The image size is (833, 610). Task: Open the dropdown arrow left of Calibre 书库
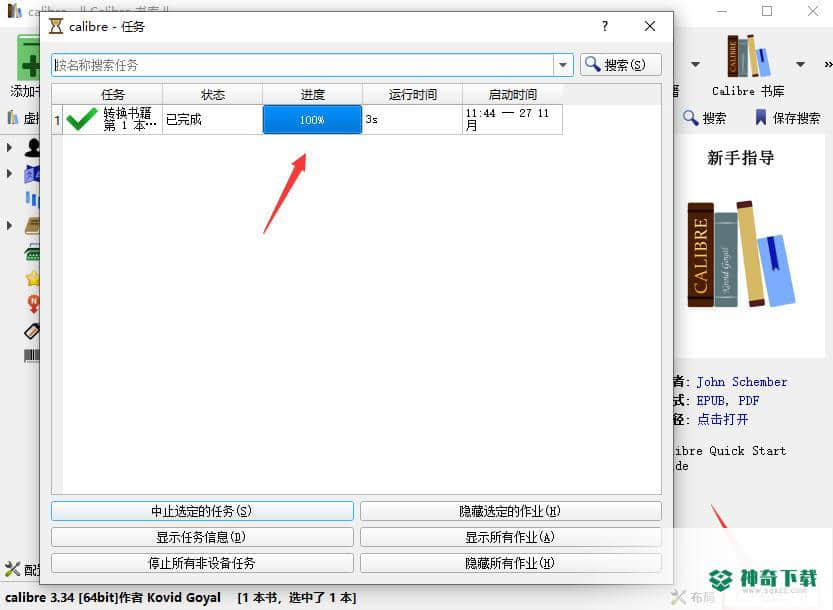[x=695, y=64]
